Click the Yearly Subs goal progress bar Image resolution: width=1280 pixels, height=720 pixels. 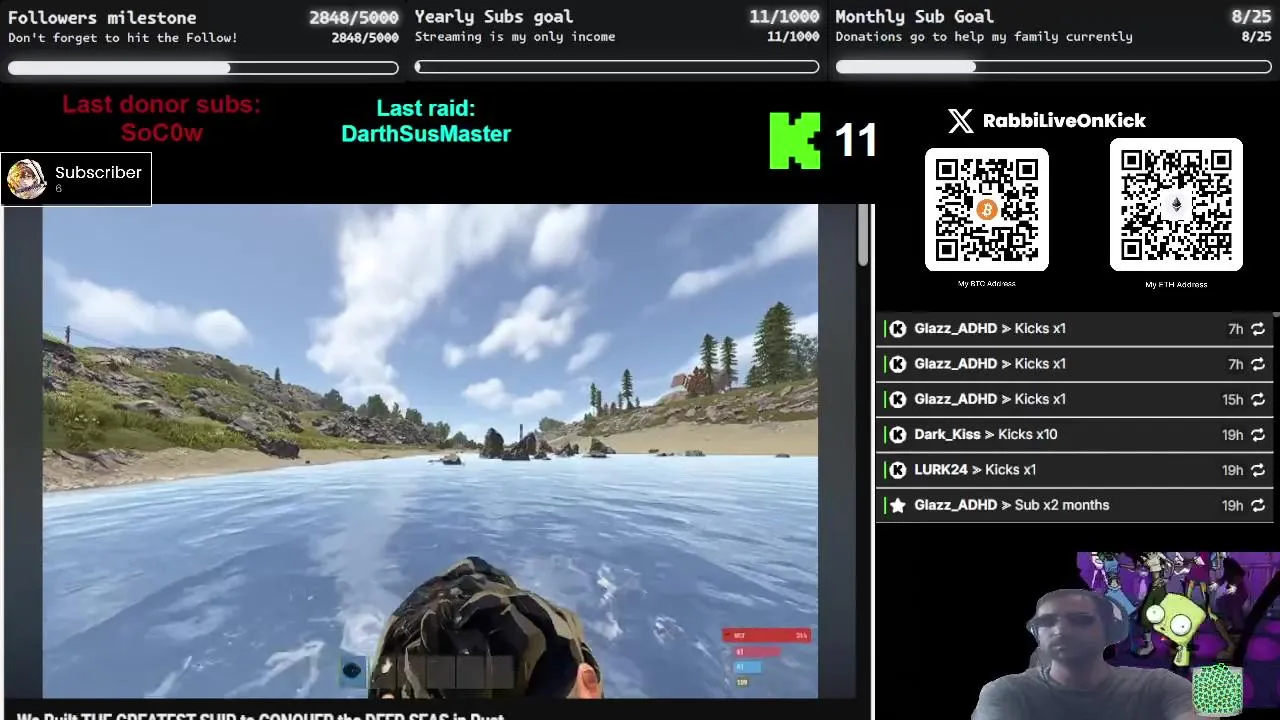617,67
